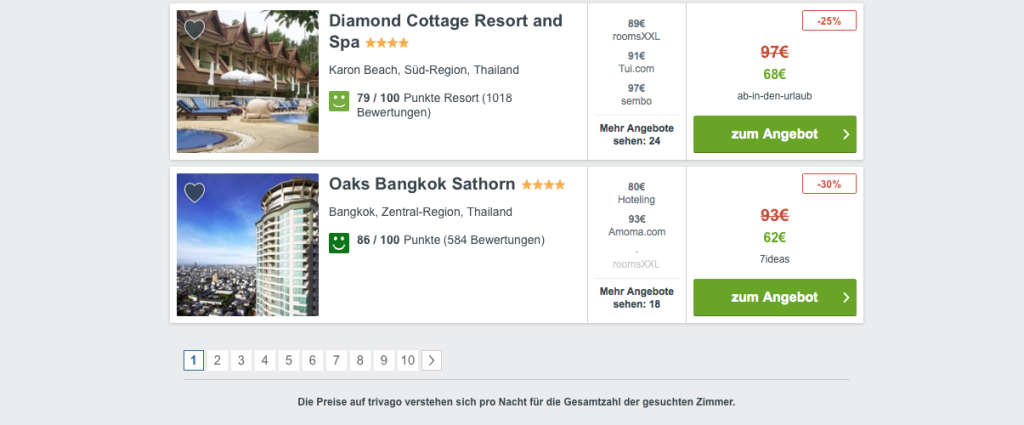The height and width of the screenshot is (425, 1024).
Task: Expand more offers for Oaks Bangkok (18)
Action: pyautogui.click(x=637, y=298)
